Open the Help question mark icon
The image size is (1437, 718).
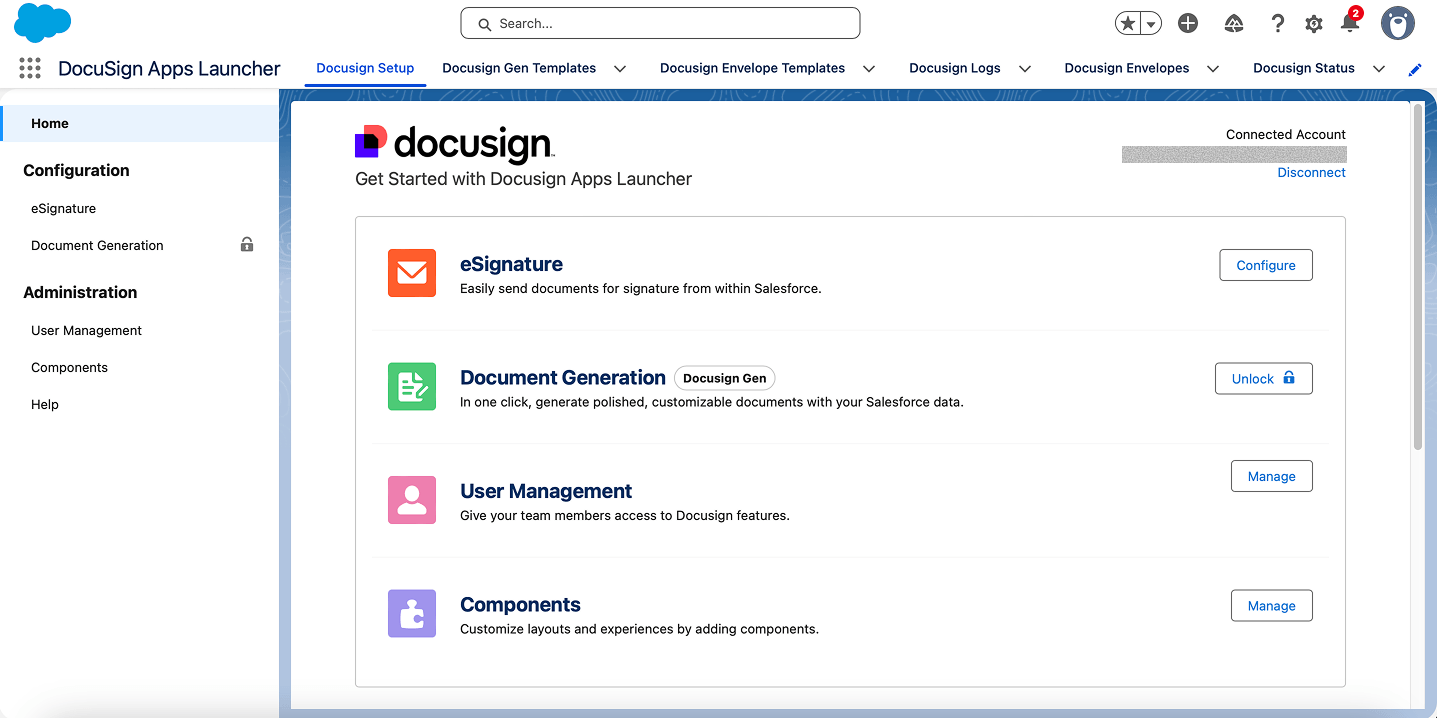1278,24
